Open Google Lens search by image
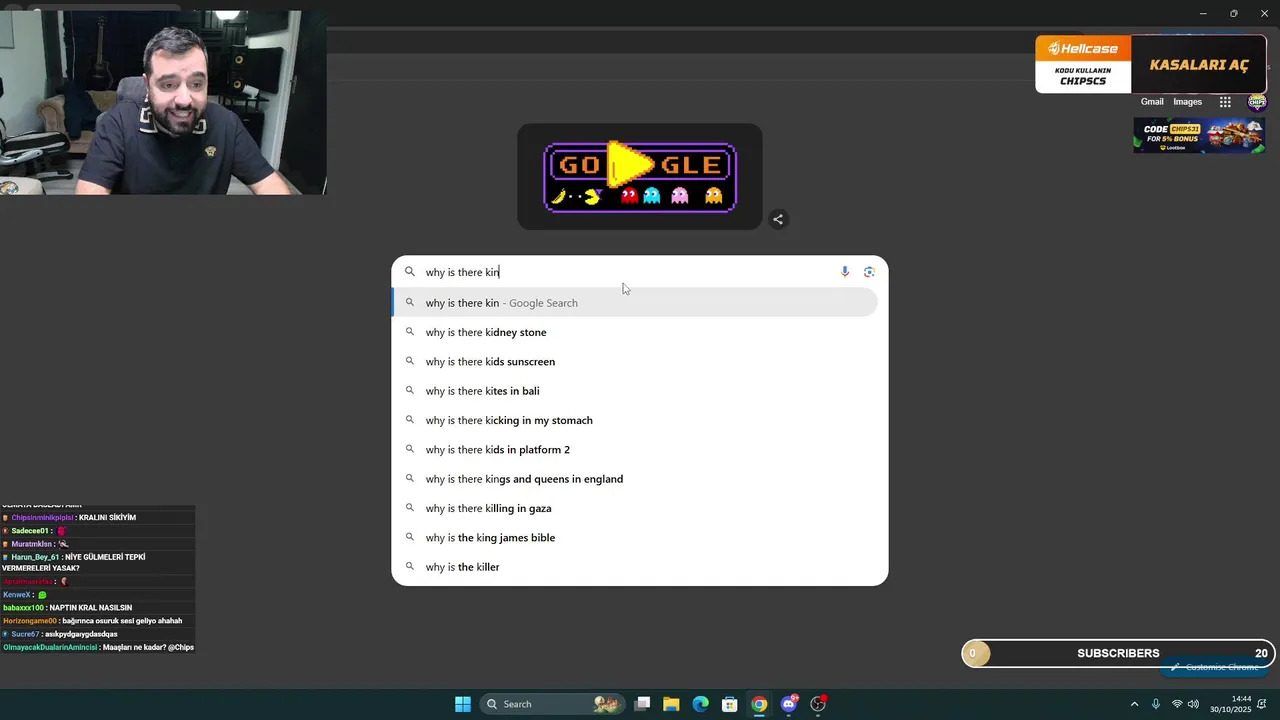This screenshot has height=720, width=1280. 869,272
